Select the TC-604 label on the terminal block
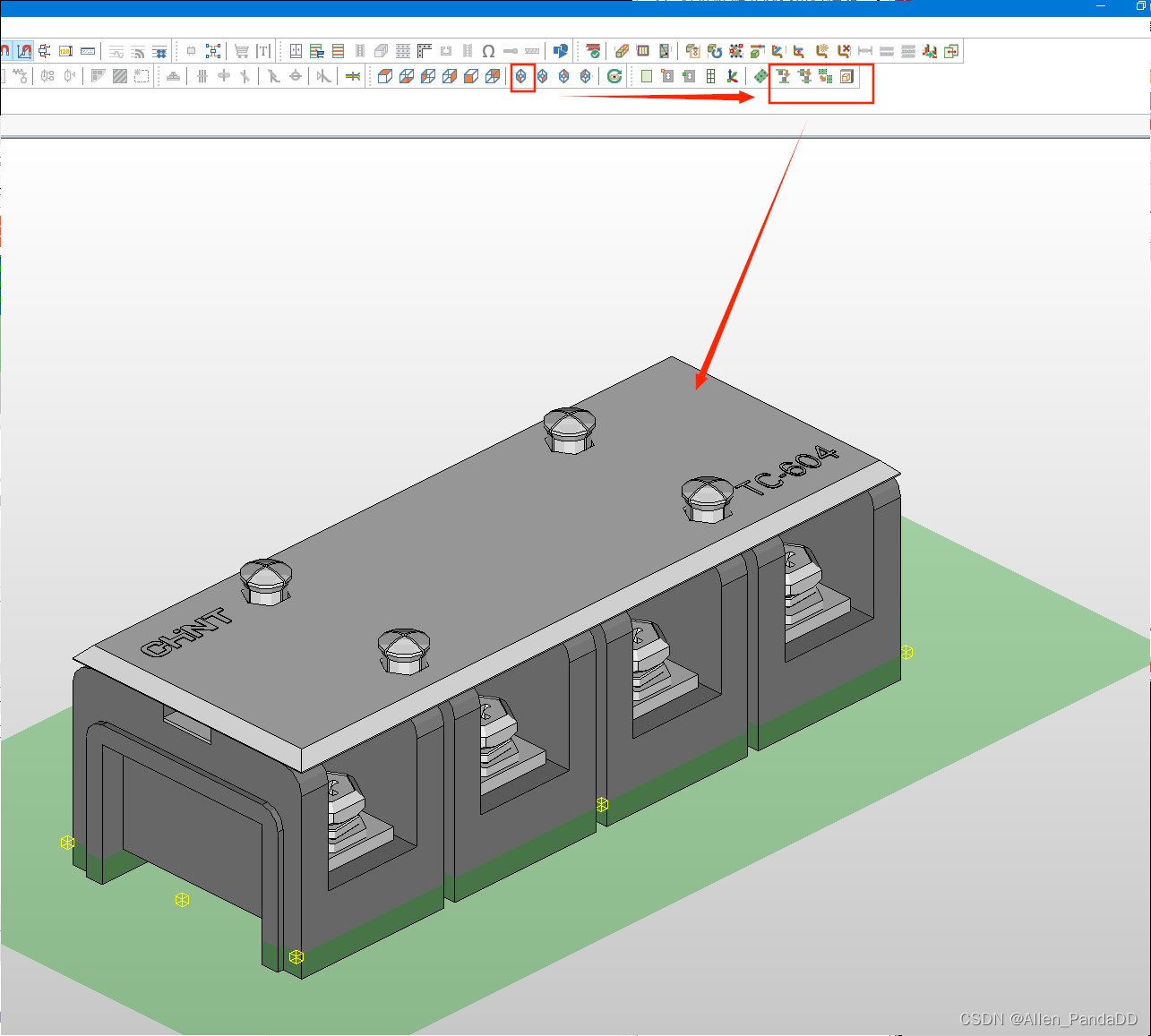This screenshot has width=1151, height=1036. (x=787, y=471)
